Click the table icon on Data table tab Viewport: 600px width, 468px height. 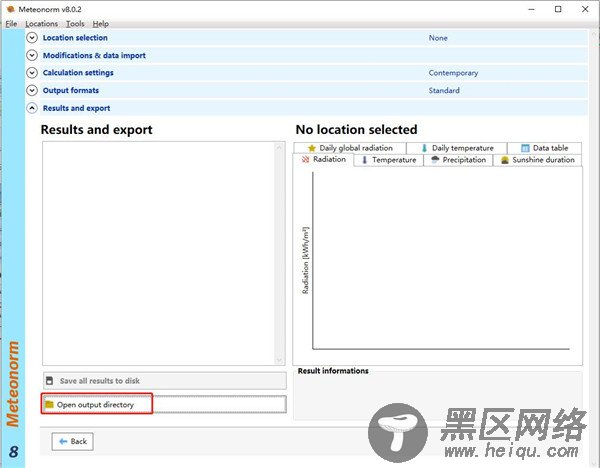[525, 148]
